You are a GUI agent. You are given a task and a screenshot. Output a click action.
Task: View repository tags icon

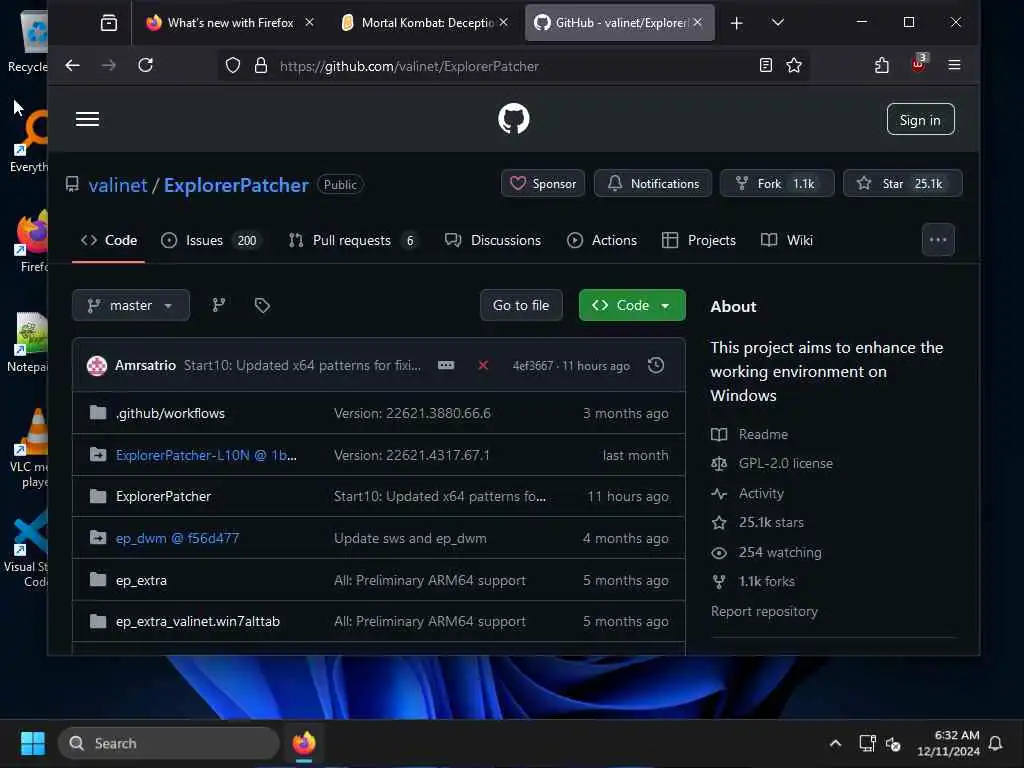tap(262, 305)
